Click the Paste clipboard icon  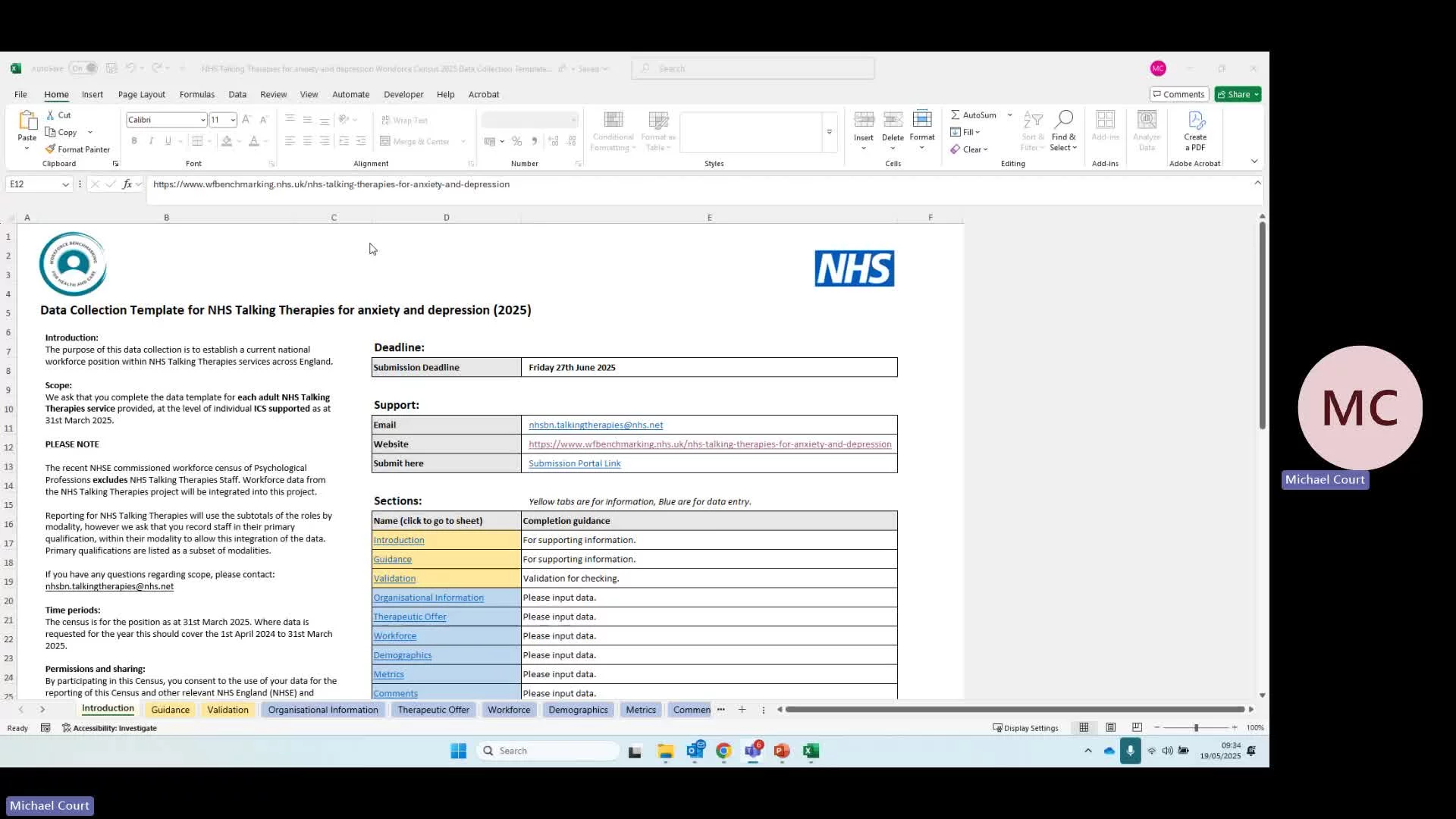click(x=27, y=121)
